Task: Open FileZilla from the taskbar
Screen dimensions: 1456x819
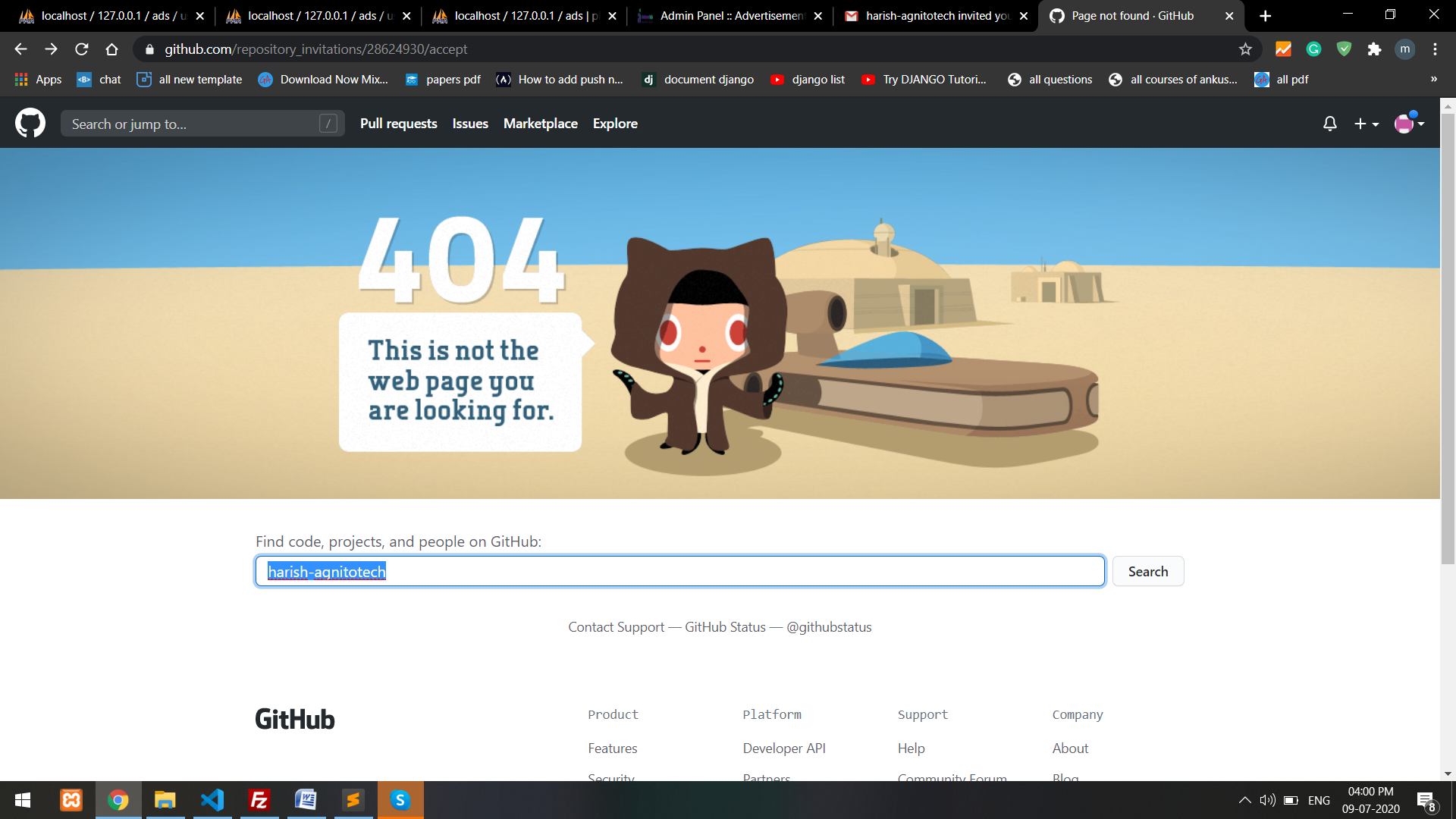Action: [259, 800]
